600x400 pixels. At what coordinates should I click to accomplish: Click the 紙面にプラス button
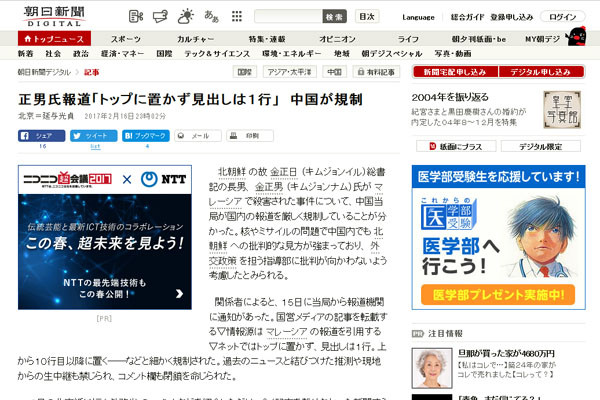[456, 146]
